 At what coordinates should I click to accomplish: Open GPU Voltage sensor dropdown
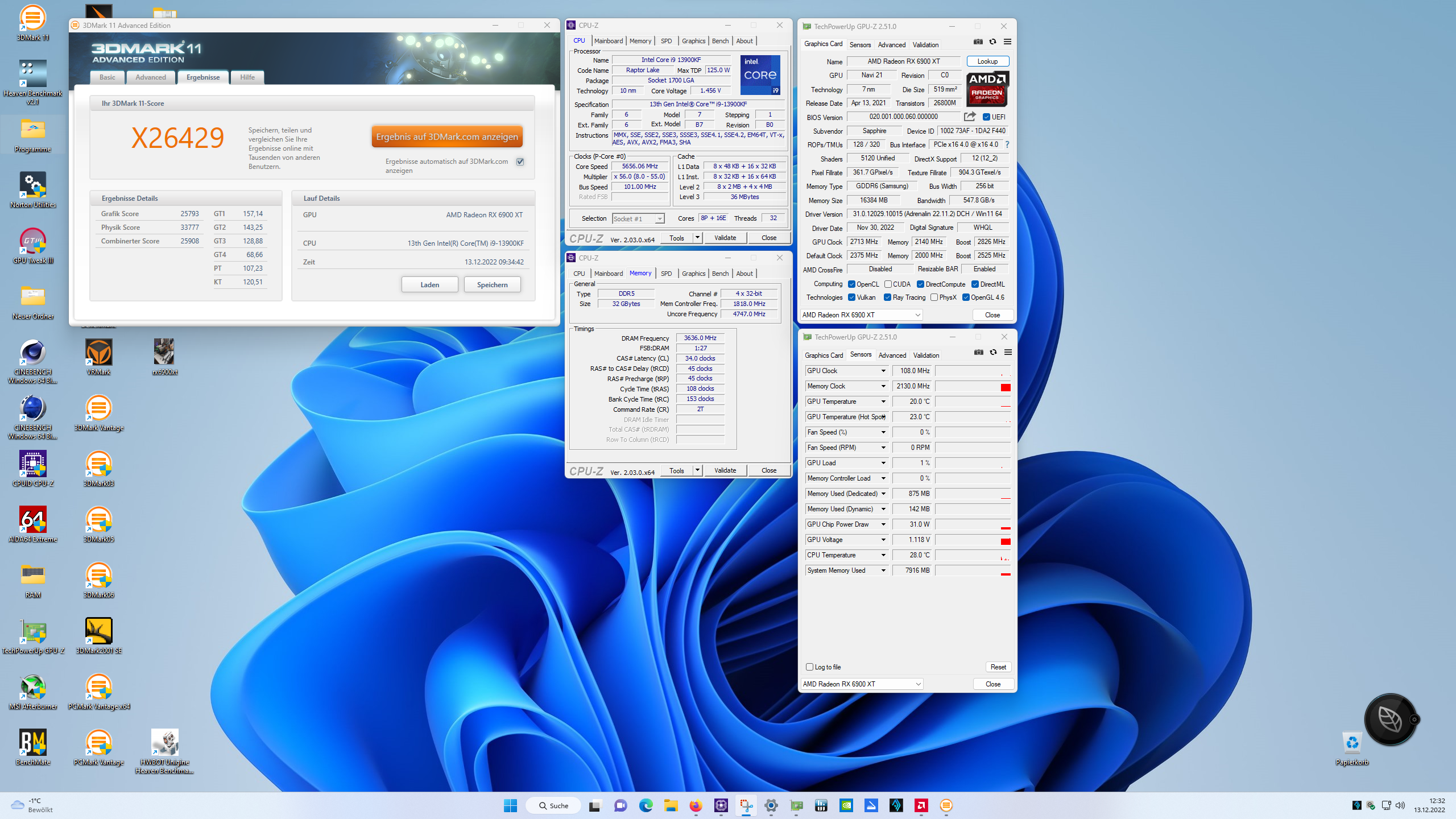click(883, 540)
